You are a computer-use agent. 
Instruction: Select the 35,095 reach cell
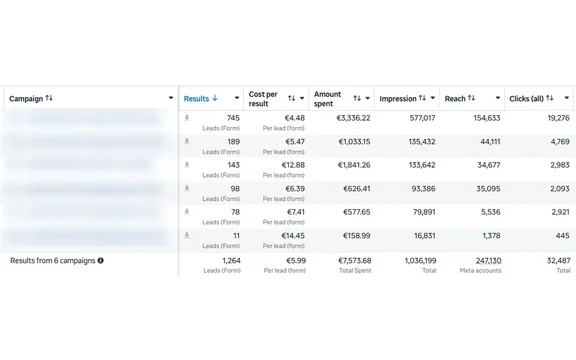(x=488, y=188)
